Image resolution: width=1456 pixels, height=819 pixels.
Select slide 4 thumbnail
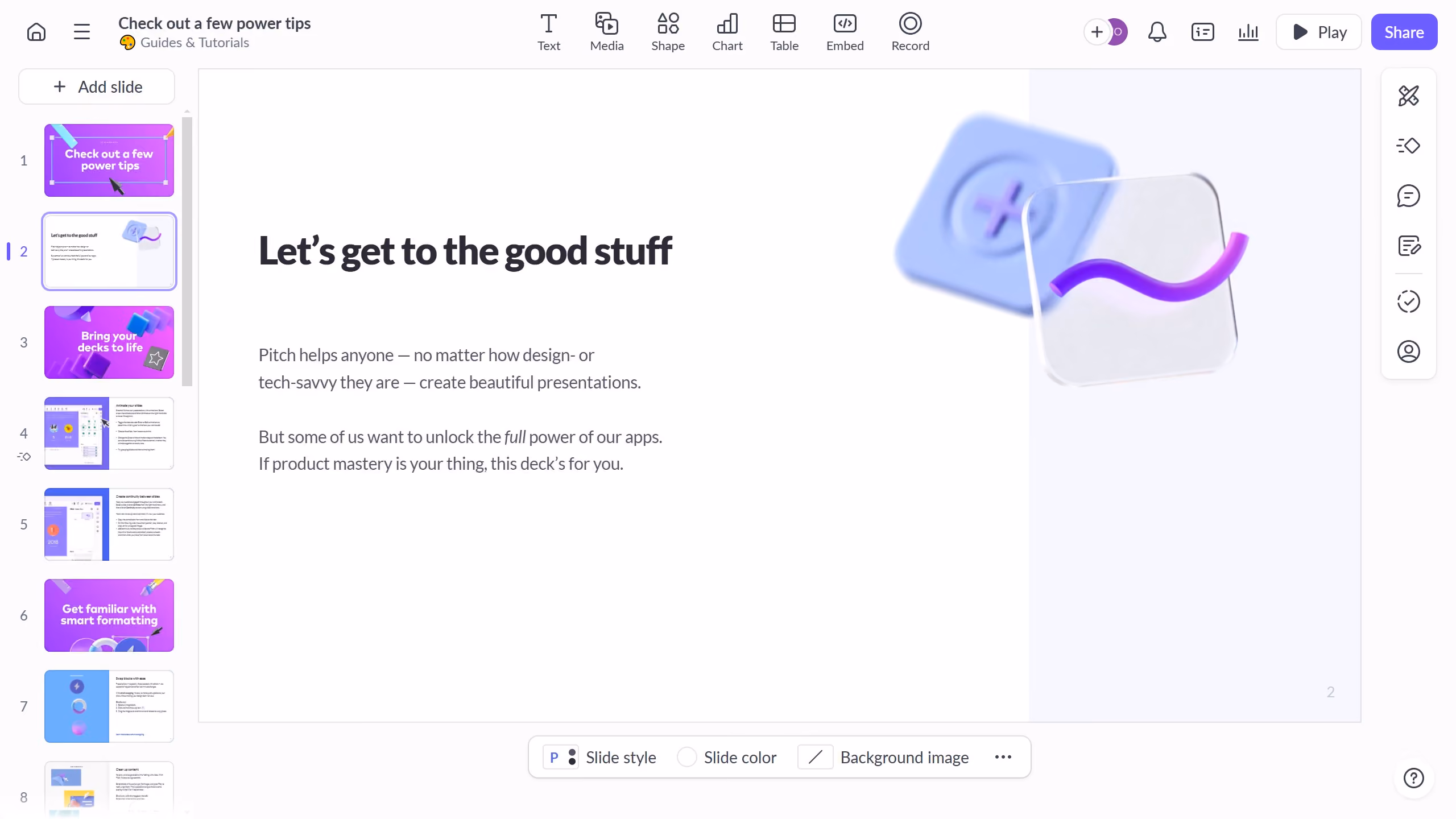click(109, 433)
